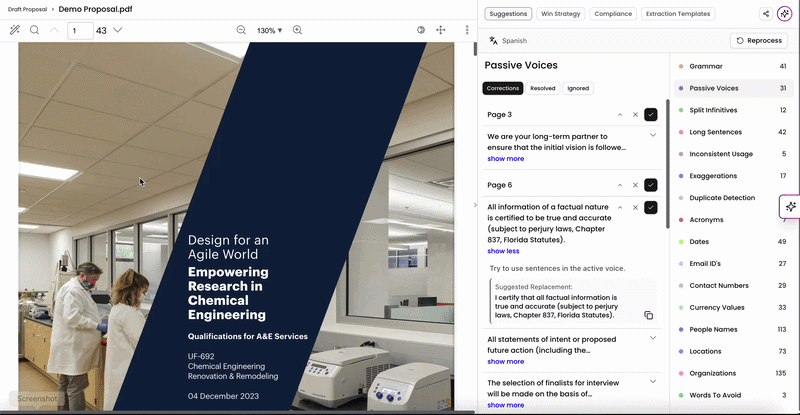
Task: Open the 130% zoom level dropdown
Action: click(269, 31)
